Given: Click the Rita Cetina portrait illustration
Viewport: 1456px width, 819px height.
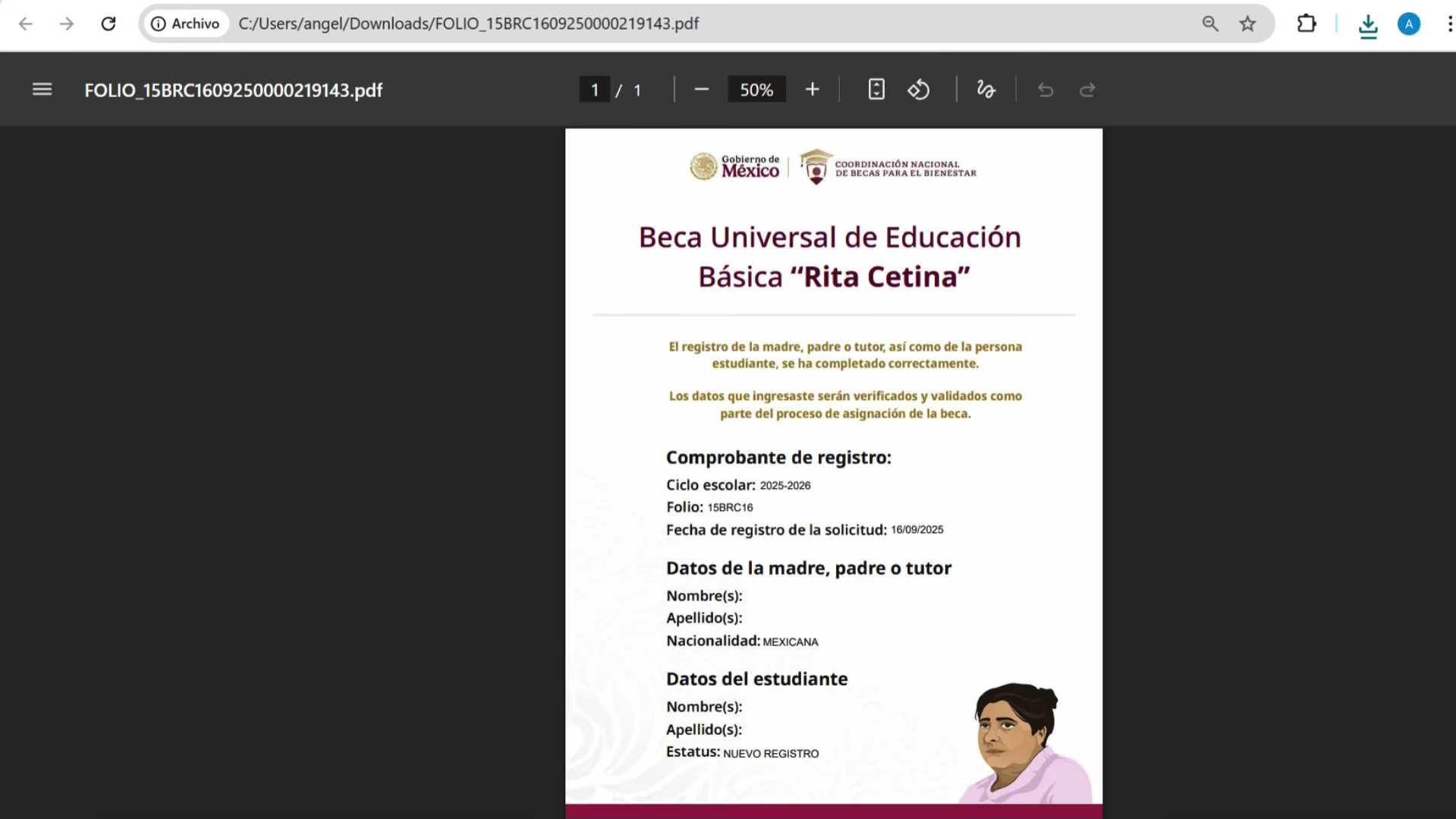Looking at the screenshot, I should 1026,743.
